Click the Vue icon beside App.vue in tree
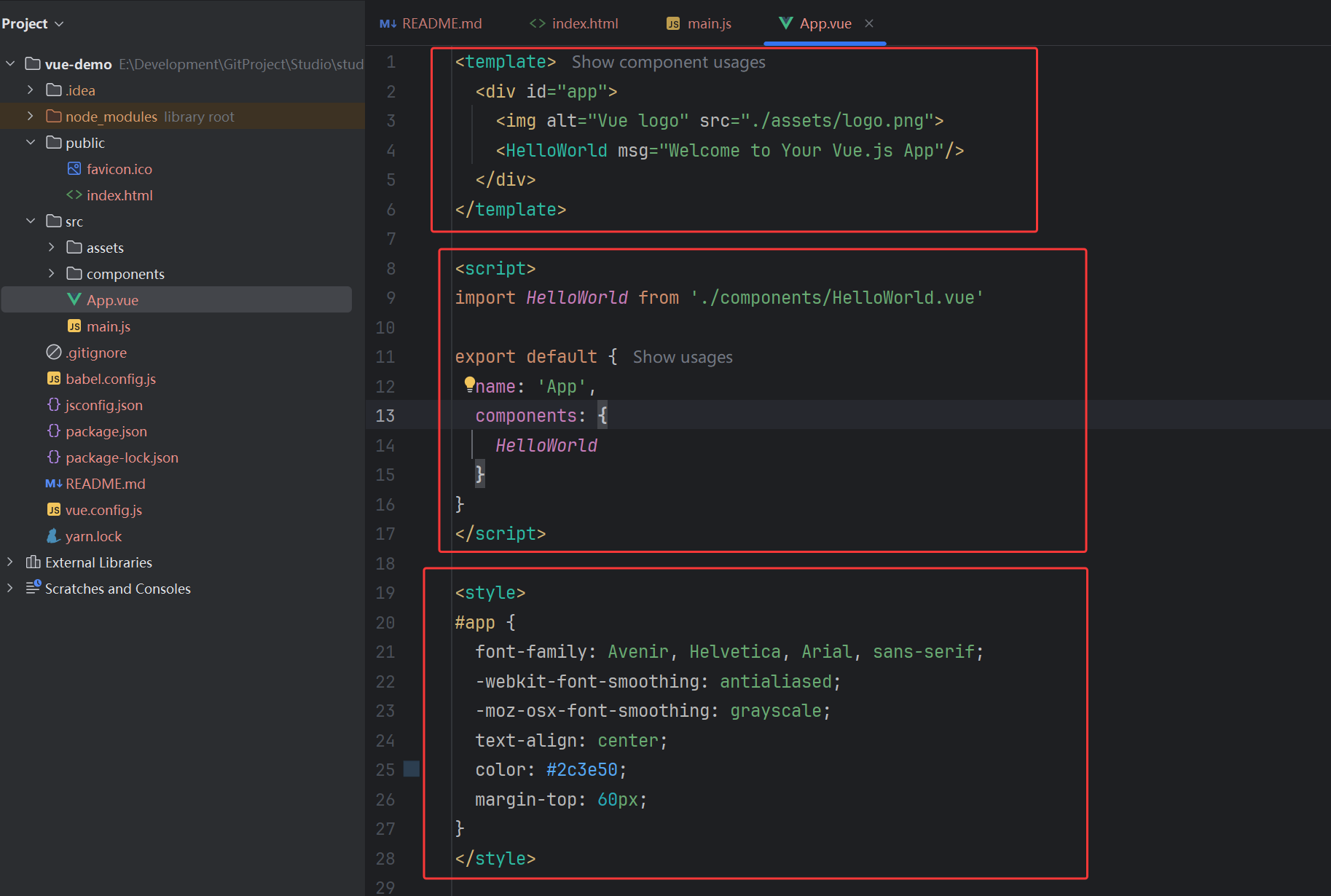 pos(74,299)
